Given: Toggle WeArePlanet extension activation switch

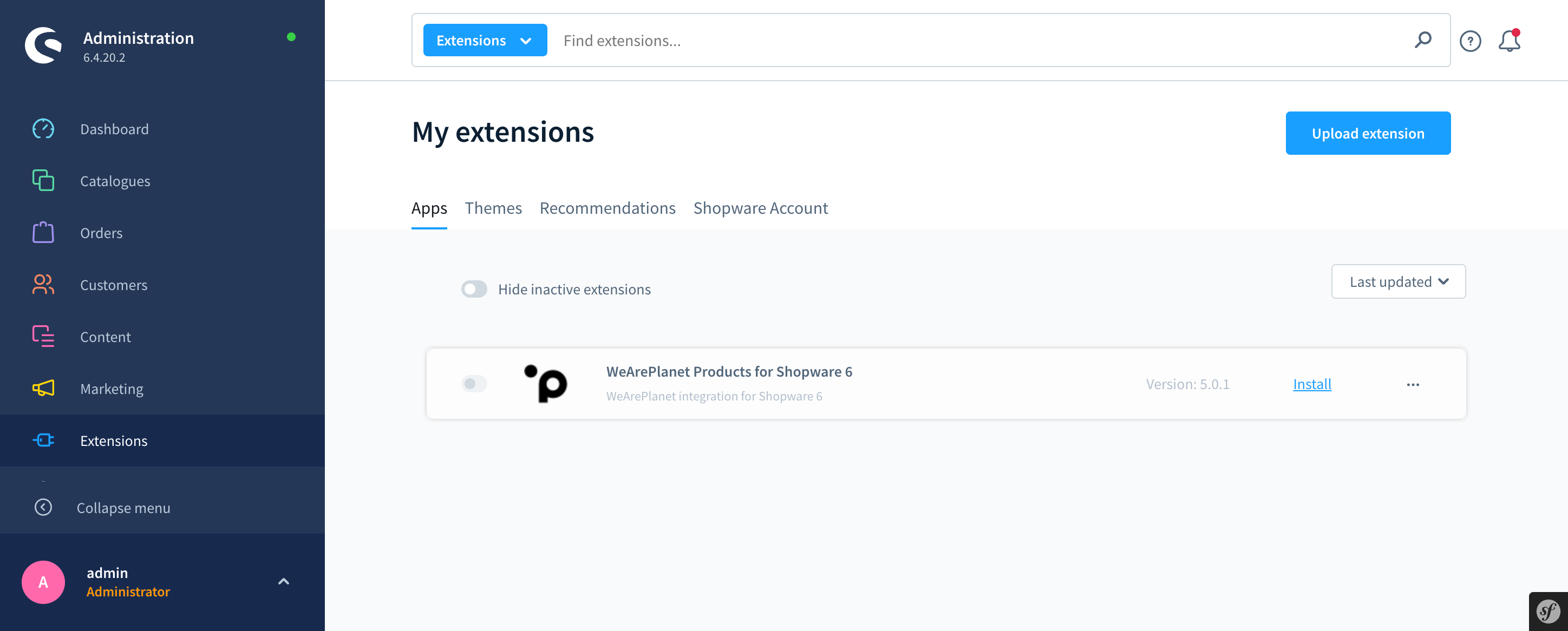Looking at the screenshot, I should point(474,384).
